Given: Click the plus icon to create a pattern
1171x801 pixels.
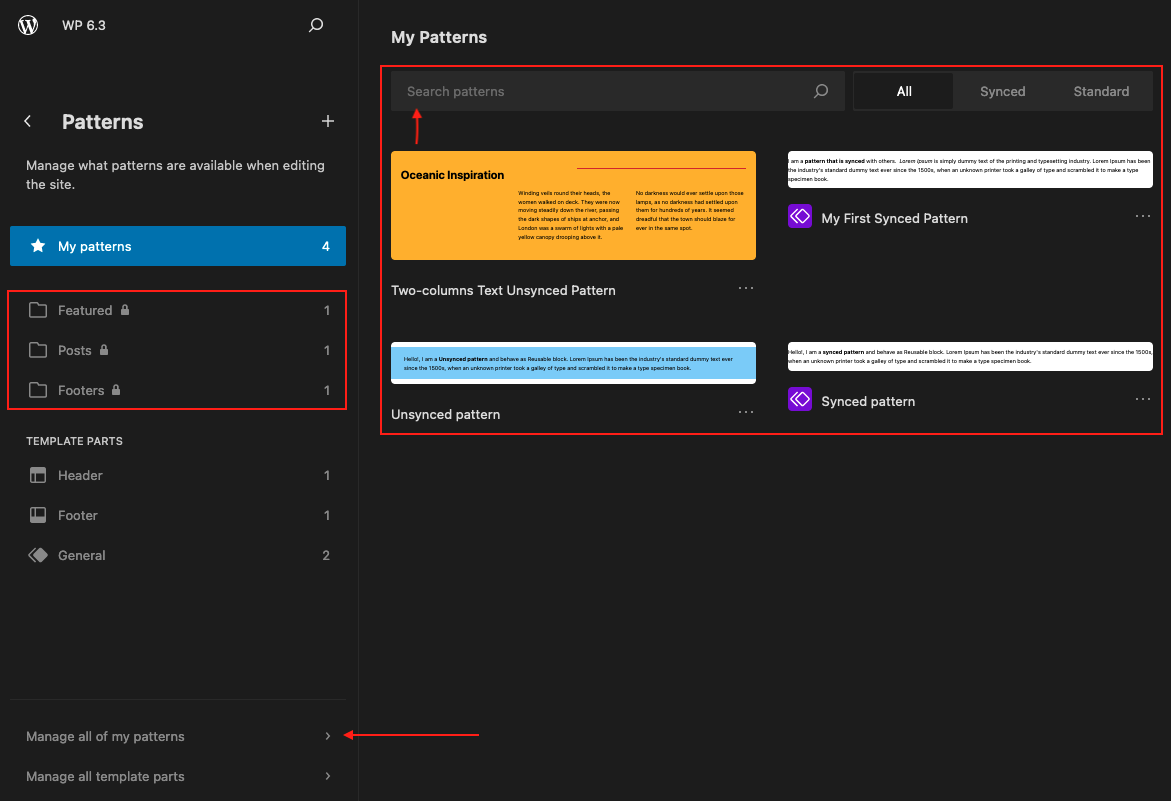Looking at the screenshot, I should (328, 121).
